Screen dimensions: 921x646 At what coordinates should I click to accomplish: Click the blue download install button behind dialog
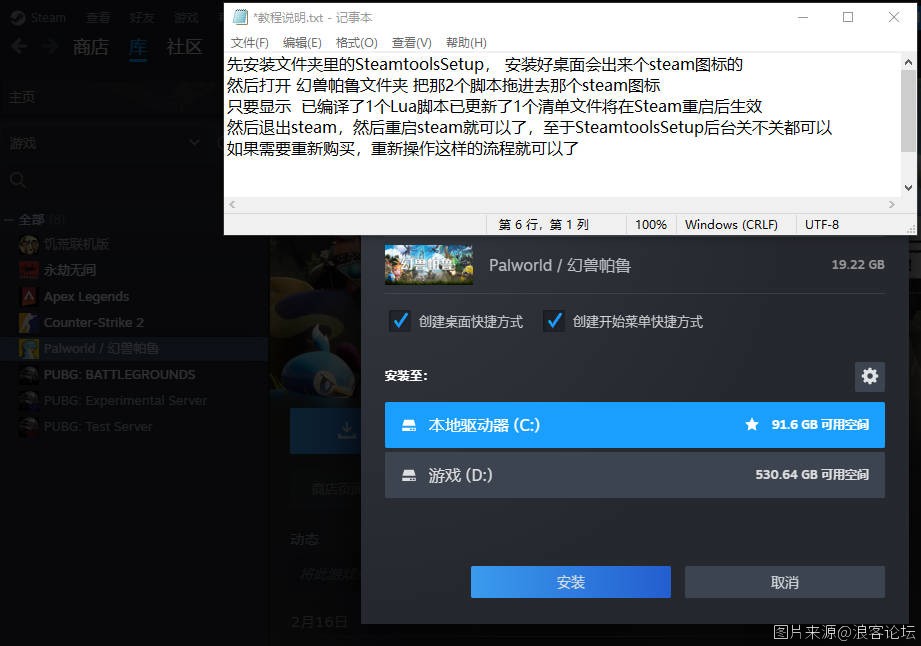pos(325,431)
